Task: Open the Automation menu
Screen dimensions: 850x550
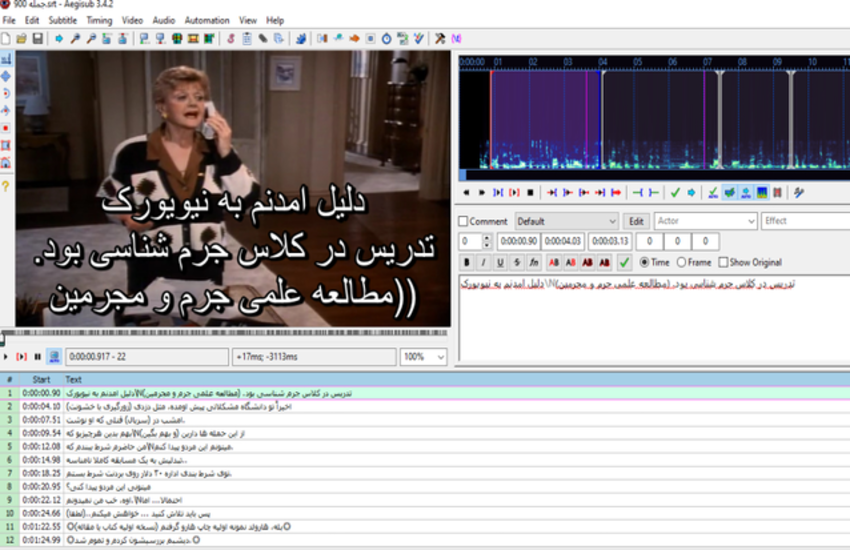Action: [x=206, y=20]
